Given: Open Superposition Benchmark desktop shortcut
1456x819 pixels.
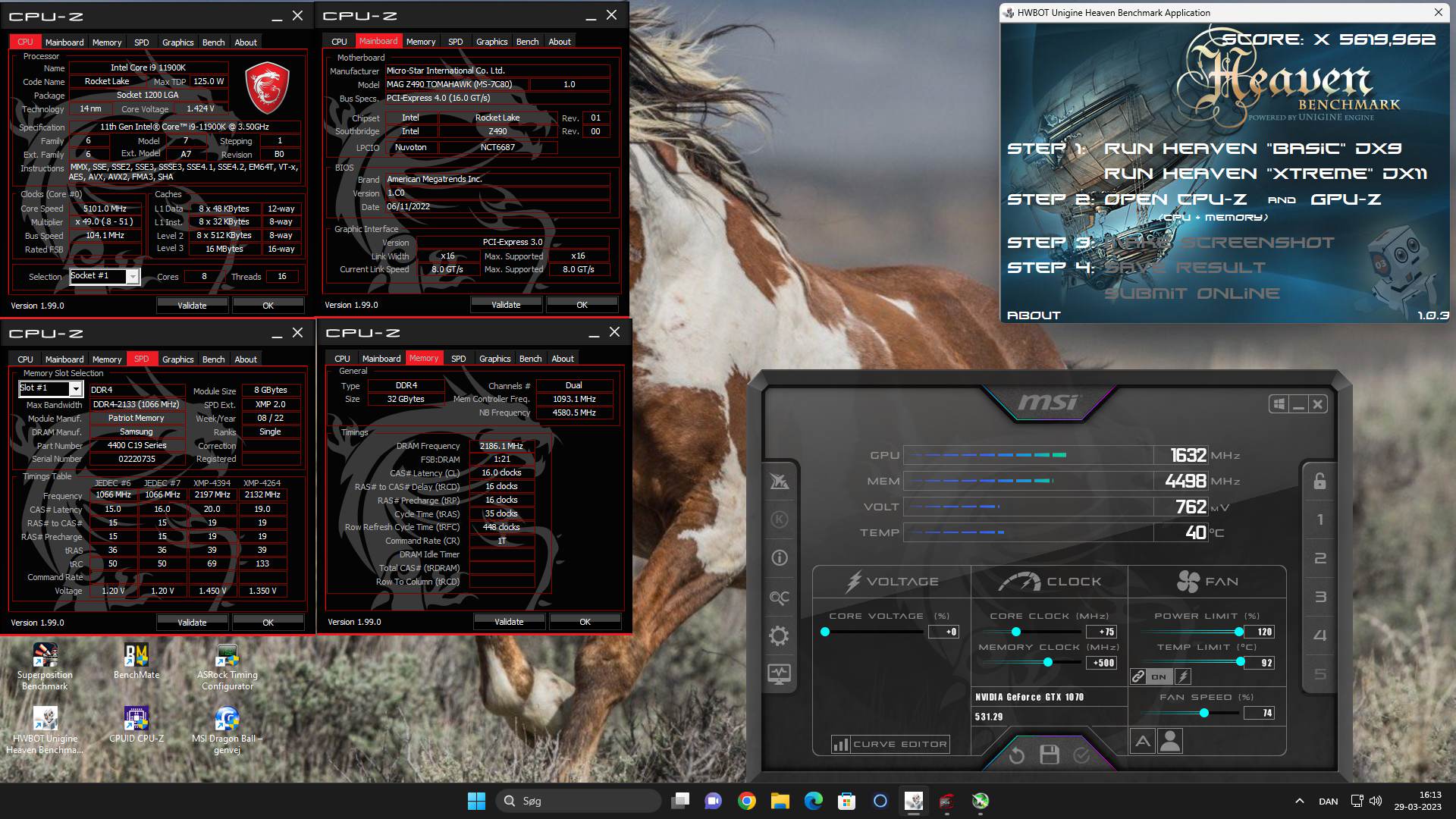Looking at the screenshot, I should [45, 667].
